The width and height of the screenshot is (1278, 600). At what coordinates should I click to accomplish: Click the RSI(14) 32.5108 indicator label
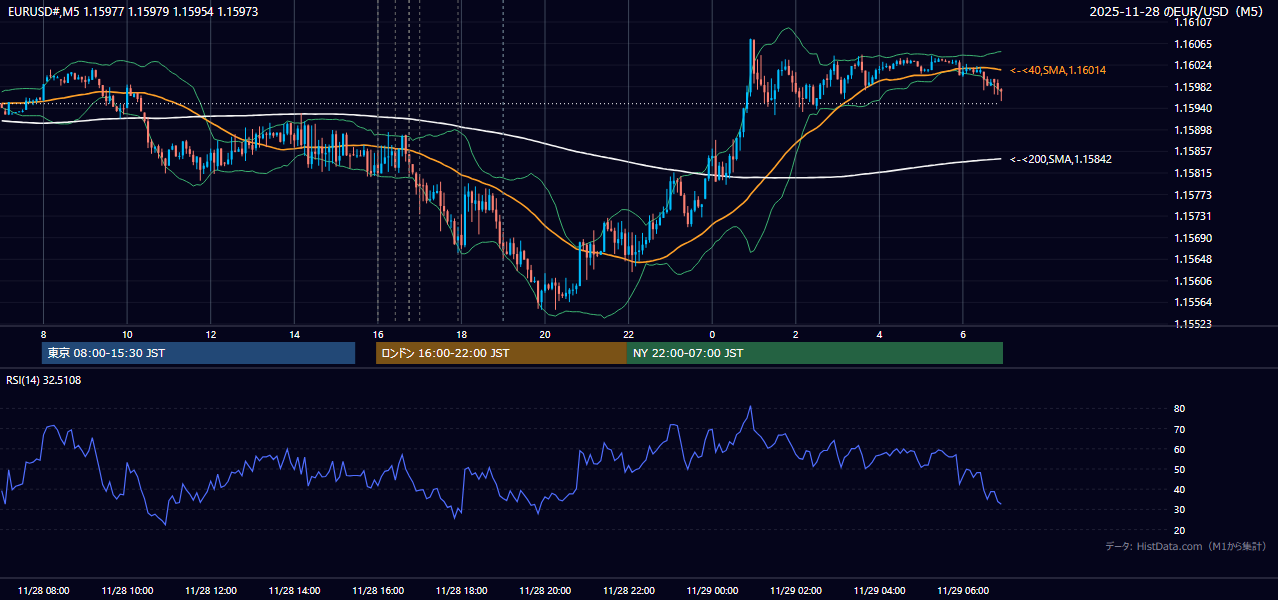(x=44, y=380)
